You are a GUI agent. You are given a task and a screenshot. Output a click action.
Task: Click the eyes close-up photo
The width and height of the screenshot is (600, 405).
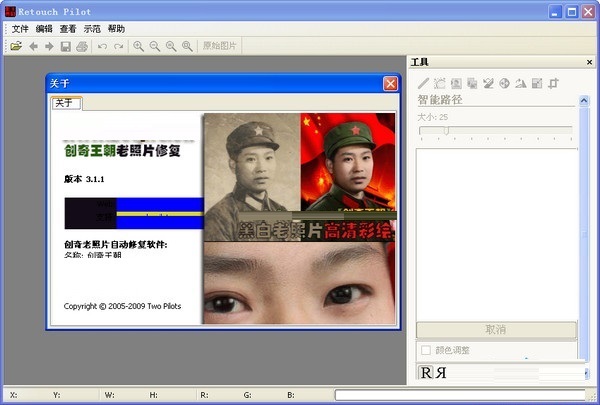click(x=299, y=283)
